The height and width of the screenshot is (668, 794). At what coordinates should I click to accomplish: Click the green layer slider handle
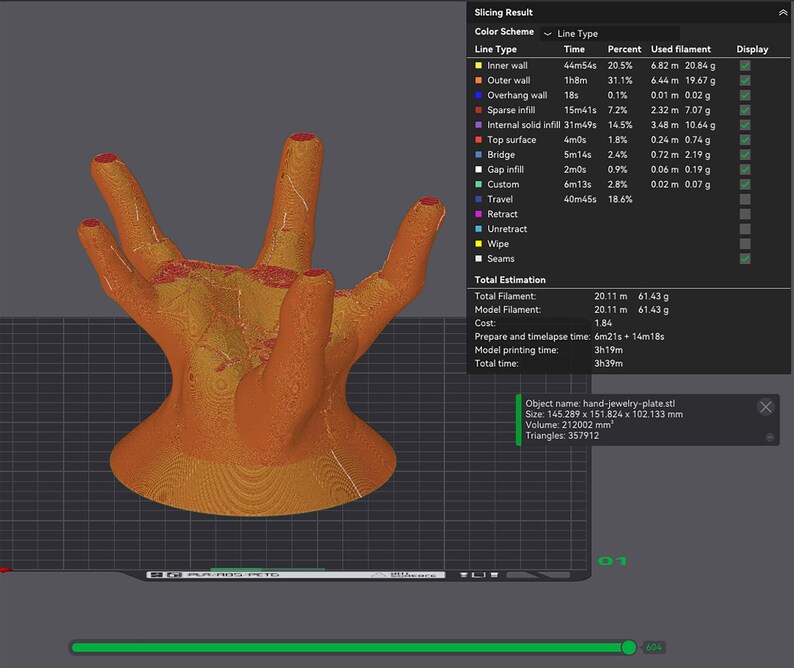[x=628, y=647]
